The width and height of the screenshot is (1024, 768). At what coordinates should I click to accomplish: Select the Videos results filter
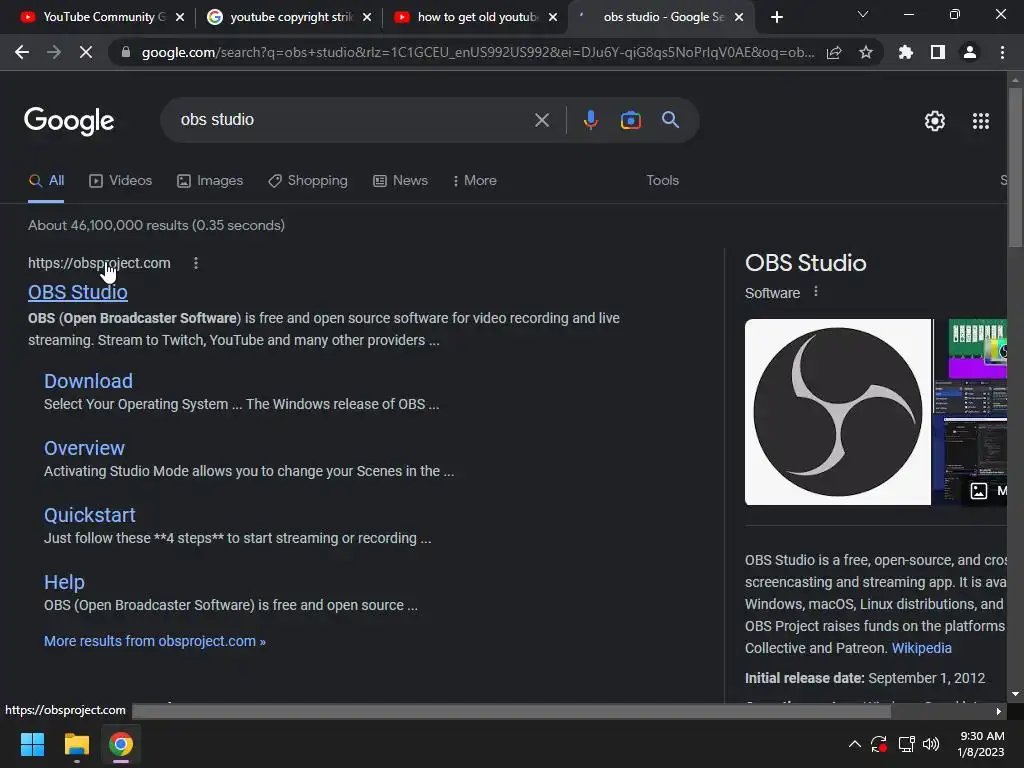coord(121,181)
